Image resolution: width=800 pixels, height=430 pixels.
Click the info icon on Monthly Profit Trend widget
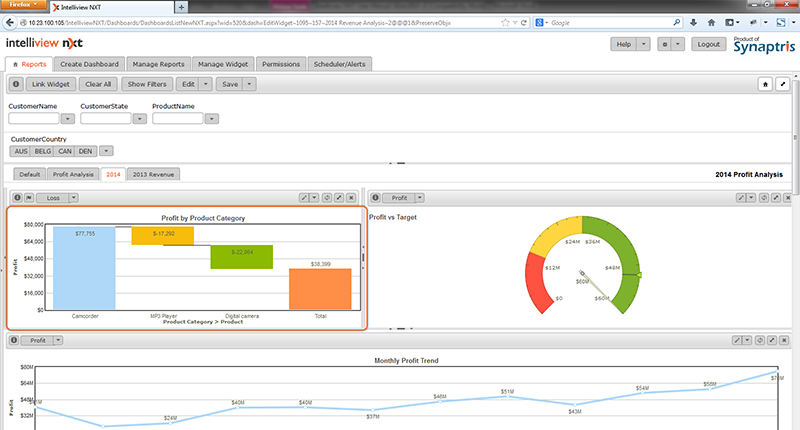click(x=14, y=341)
